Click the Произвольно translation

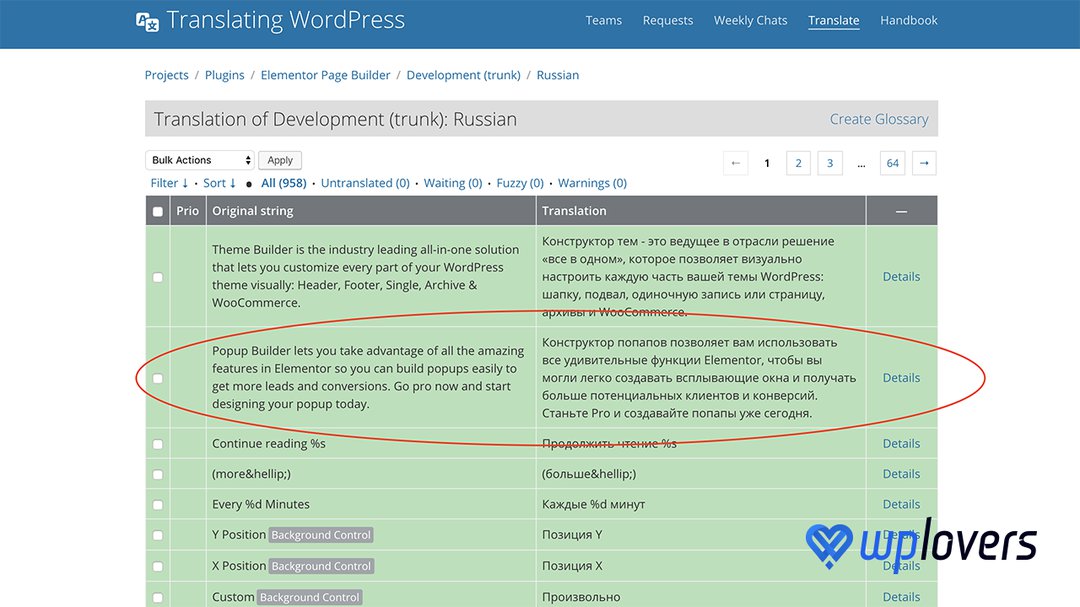tap(581, 597)
